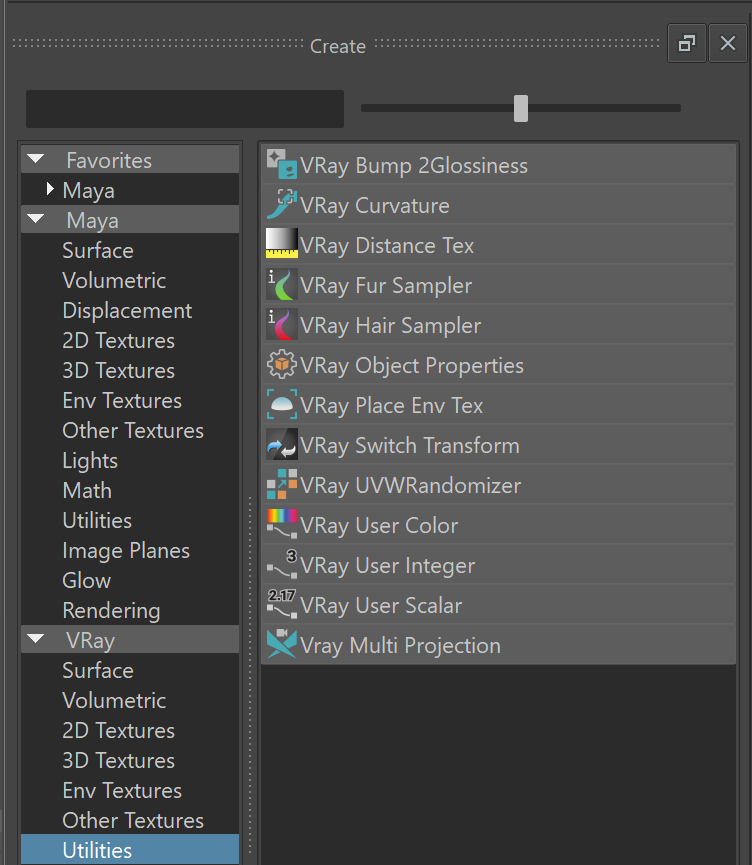Screen dimensions: 752x865
Task: Click the VRay Fur Sampler icon
Action: 282,285
